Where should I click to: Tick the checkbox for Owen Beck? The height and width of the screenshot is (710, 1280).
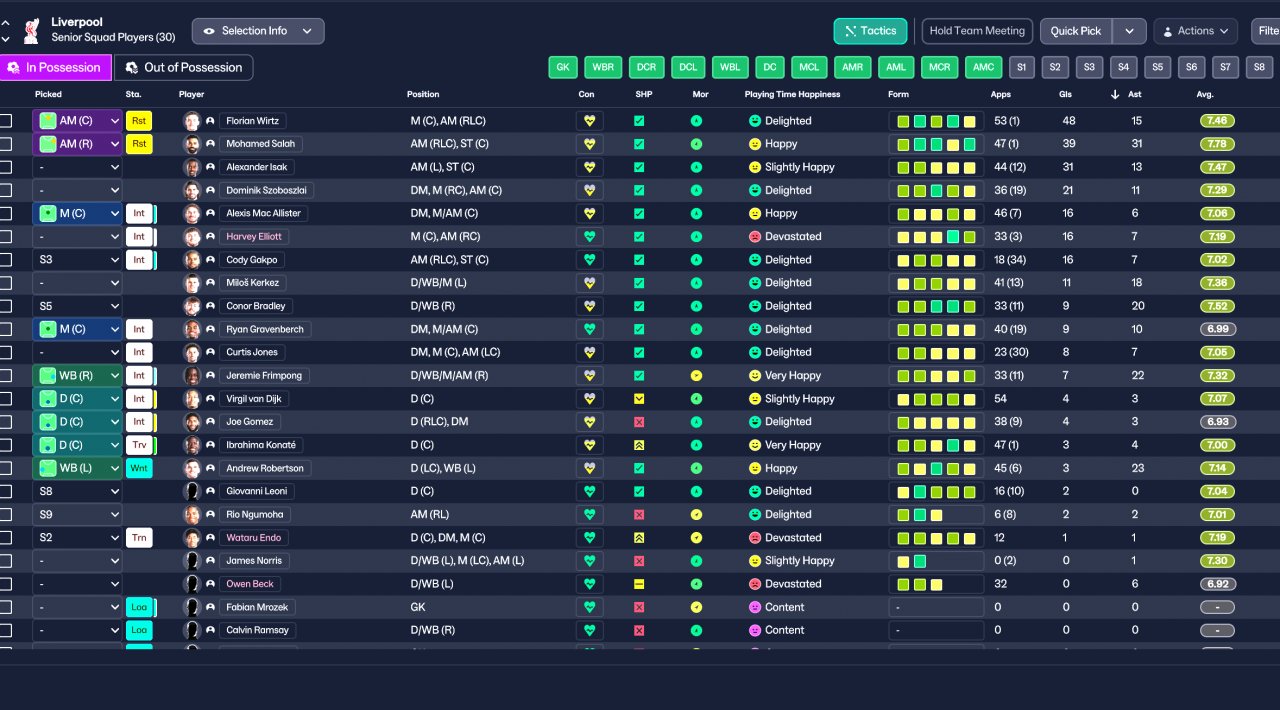pos(6,584)
